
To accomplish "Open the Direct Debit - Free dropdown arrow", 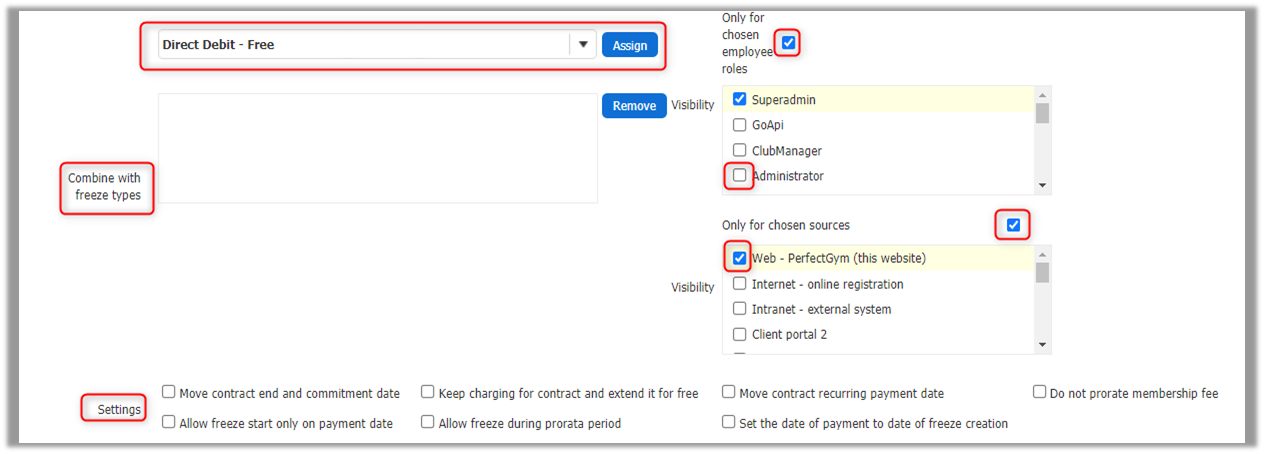I will 583,45.
